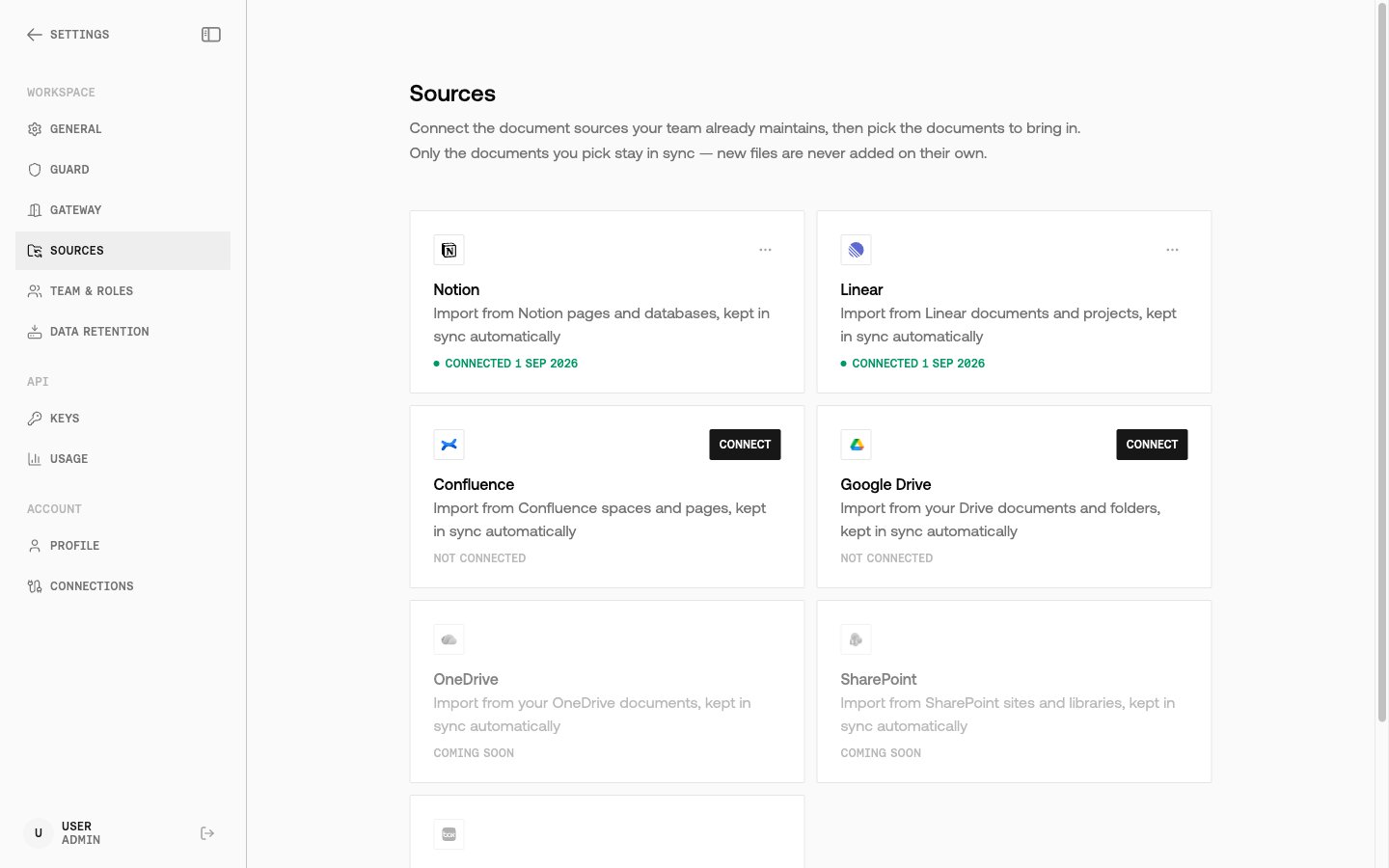Click the Confluence logo icon
Screen dimensions: 1389x868
point(449,445)
